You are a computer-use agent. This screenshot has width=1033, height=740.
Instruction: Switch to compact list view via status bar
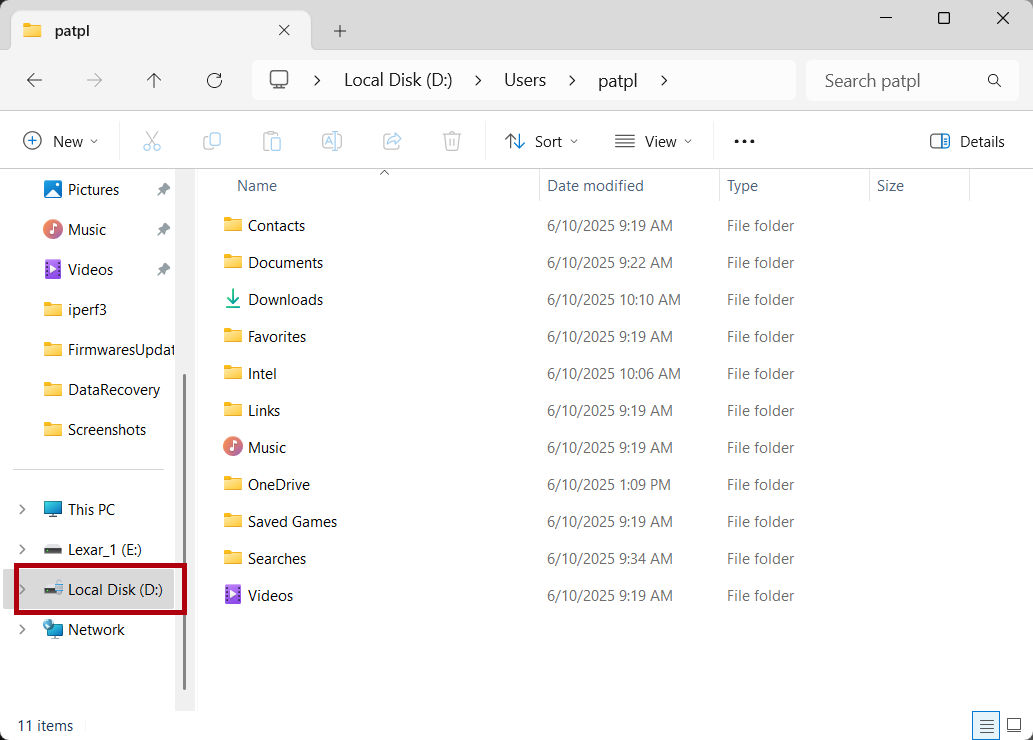[986, 725]
